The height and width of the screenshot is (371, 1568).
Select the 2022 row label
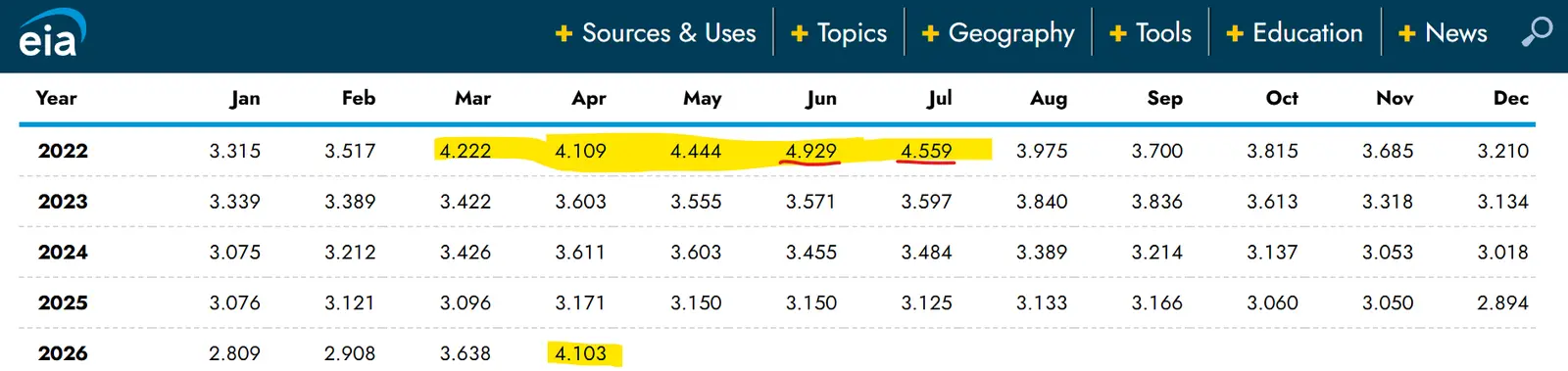click(63, 151)
